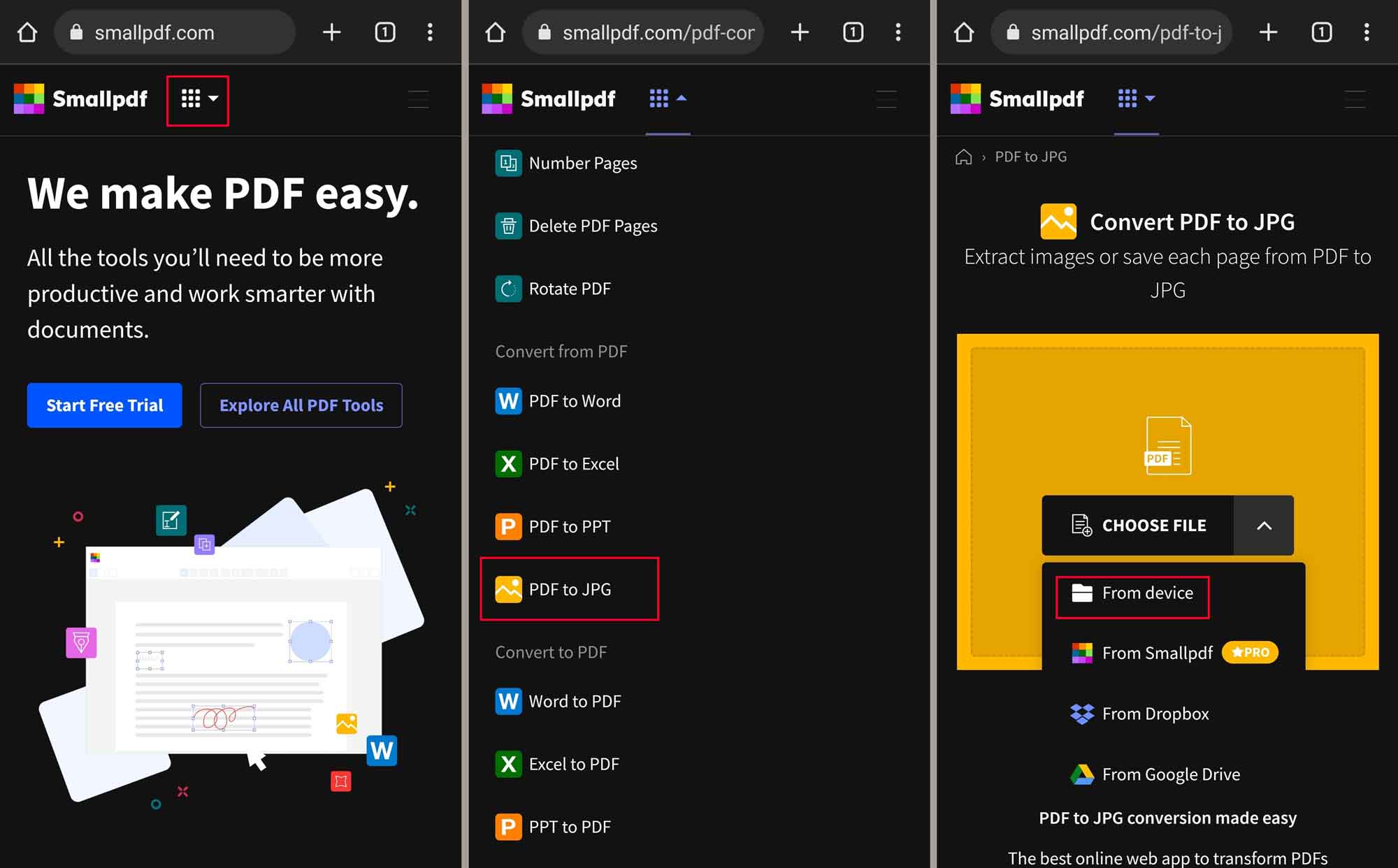The height and width of the screenshot is (868, 1398).
Task: Select Number Pages tool
Action: tap(566, 164)
